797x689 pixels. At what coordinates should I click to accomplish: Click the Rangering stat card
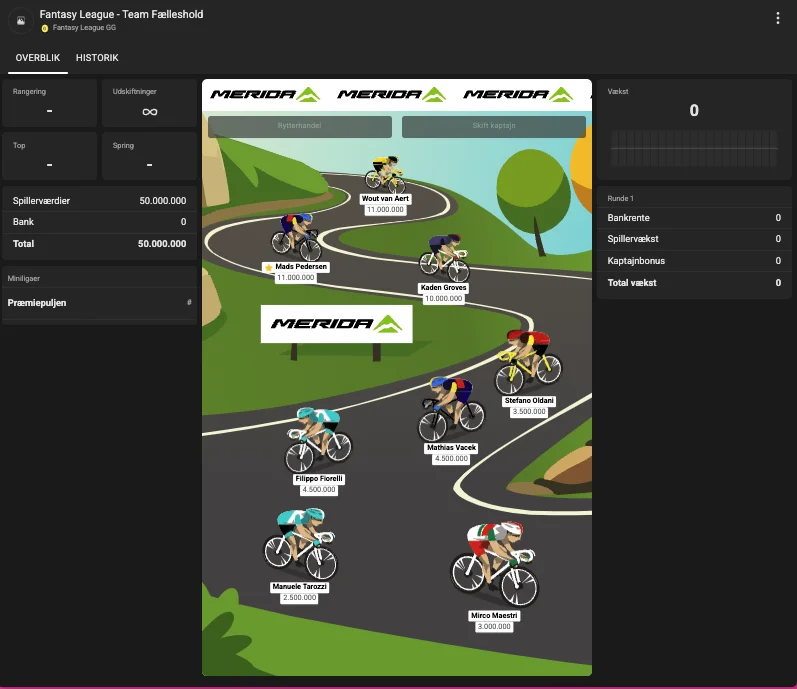(49, 103)
